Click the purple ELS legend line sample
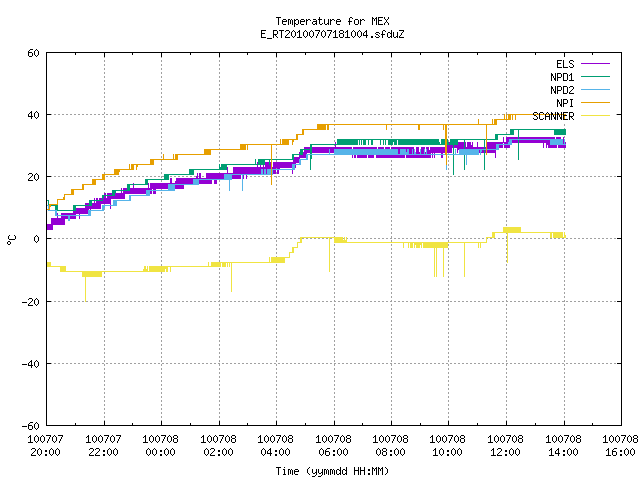 (595, 64)
